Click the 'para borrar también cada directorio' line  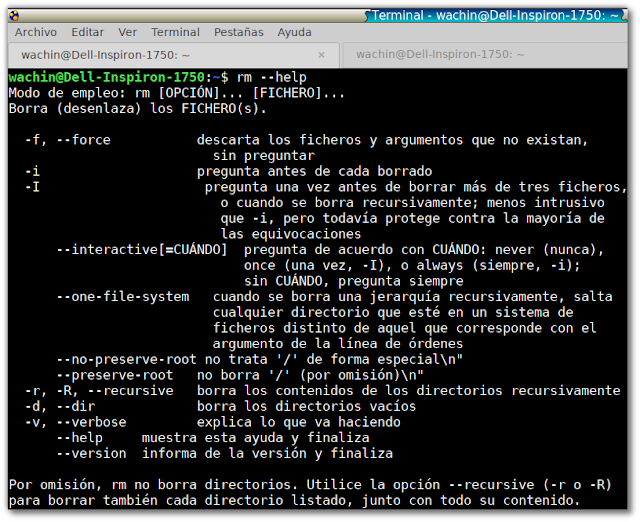294,500
